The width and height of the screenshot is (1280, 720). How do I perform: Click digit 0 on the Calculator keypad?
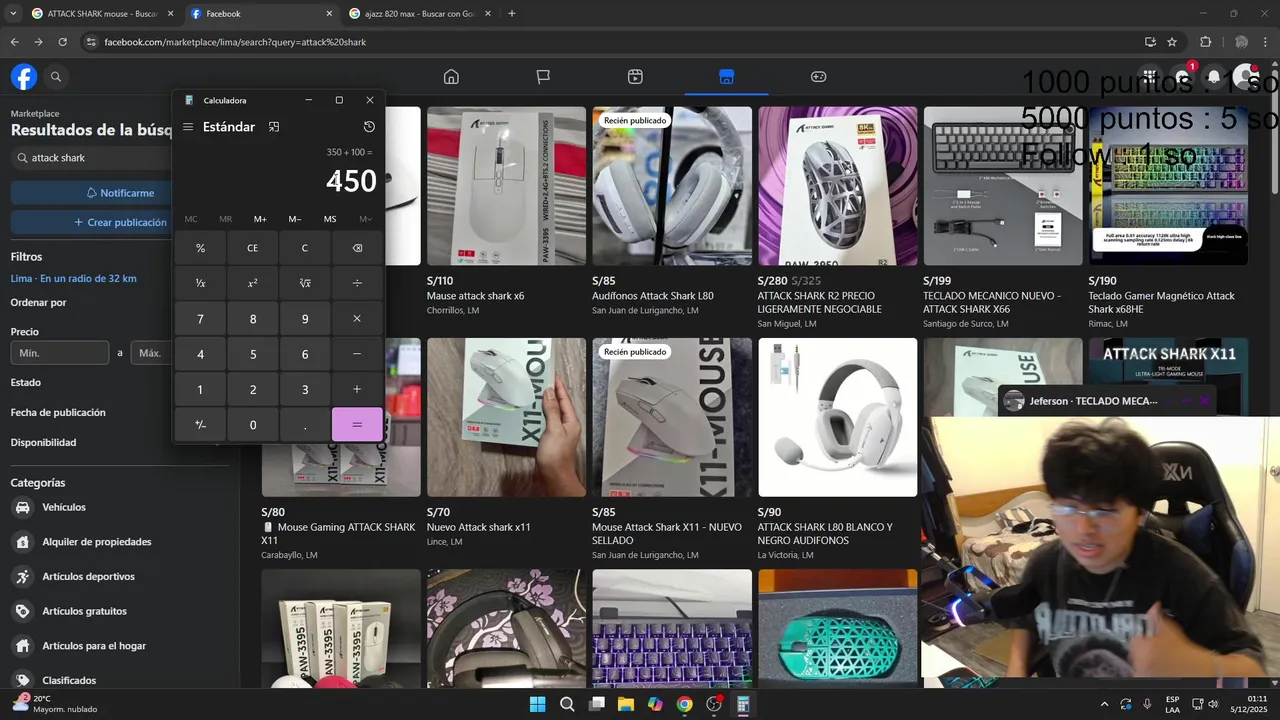click(253, 424)
